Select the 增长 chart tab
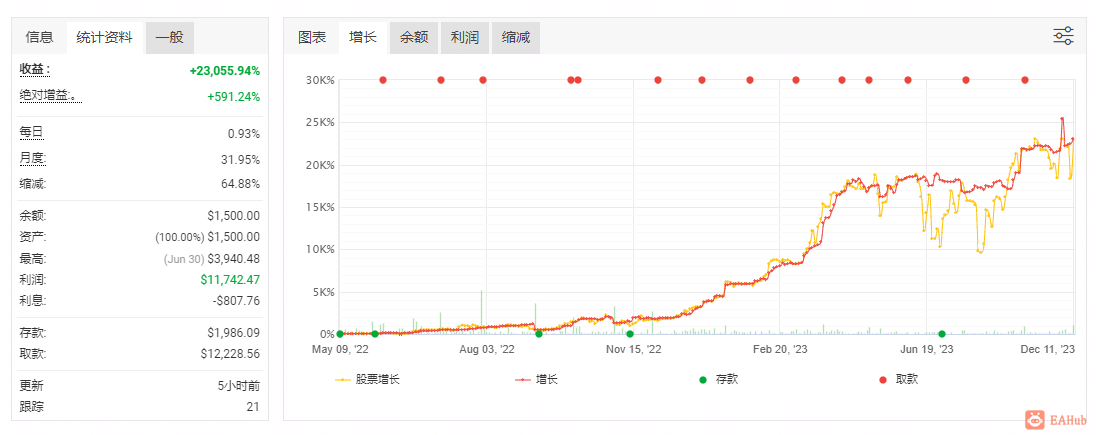The width and height of the screenshot is (1096, 435). 363,38
